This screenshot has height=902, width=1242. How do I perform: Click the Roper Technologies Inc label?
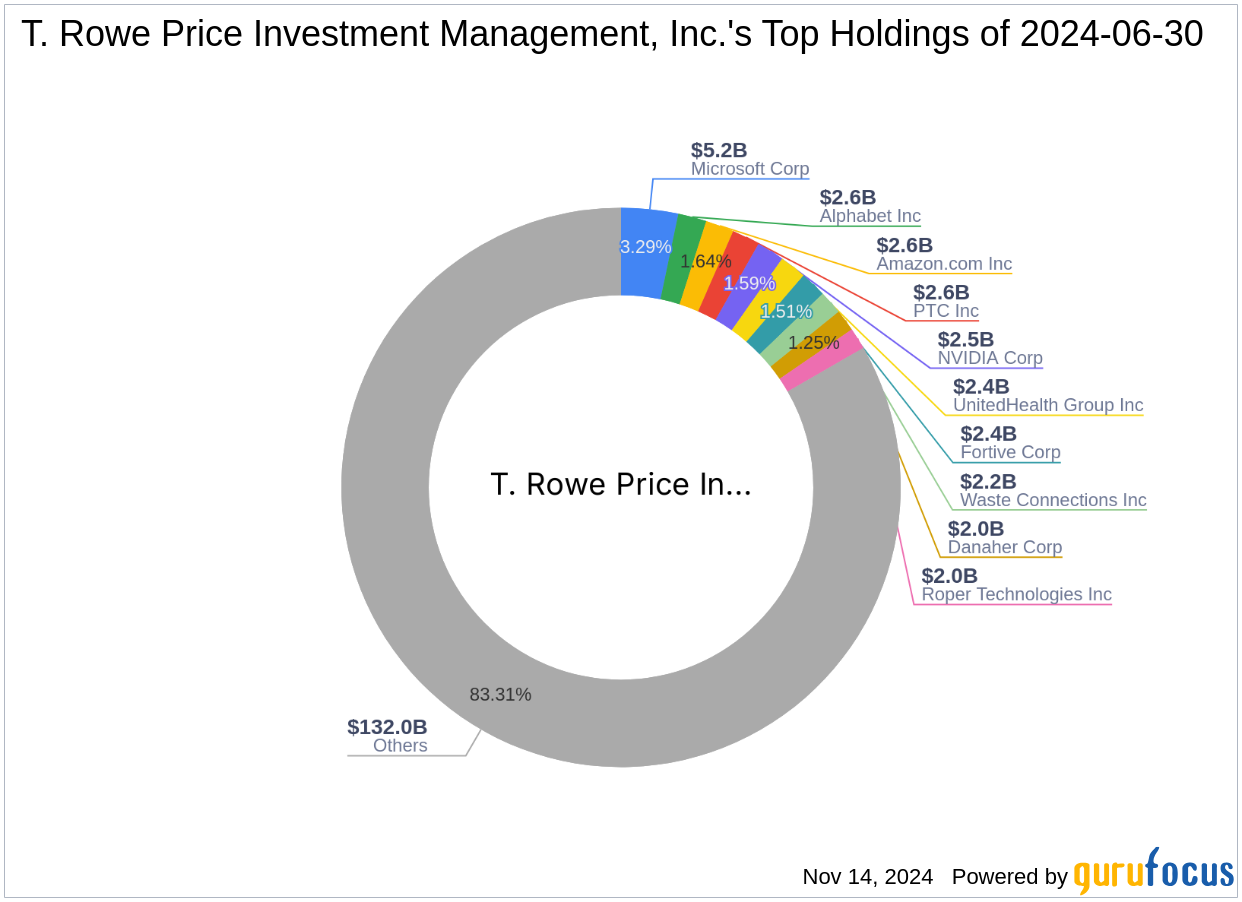tap(1017, 594)
